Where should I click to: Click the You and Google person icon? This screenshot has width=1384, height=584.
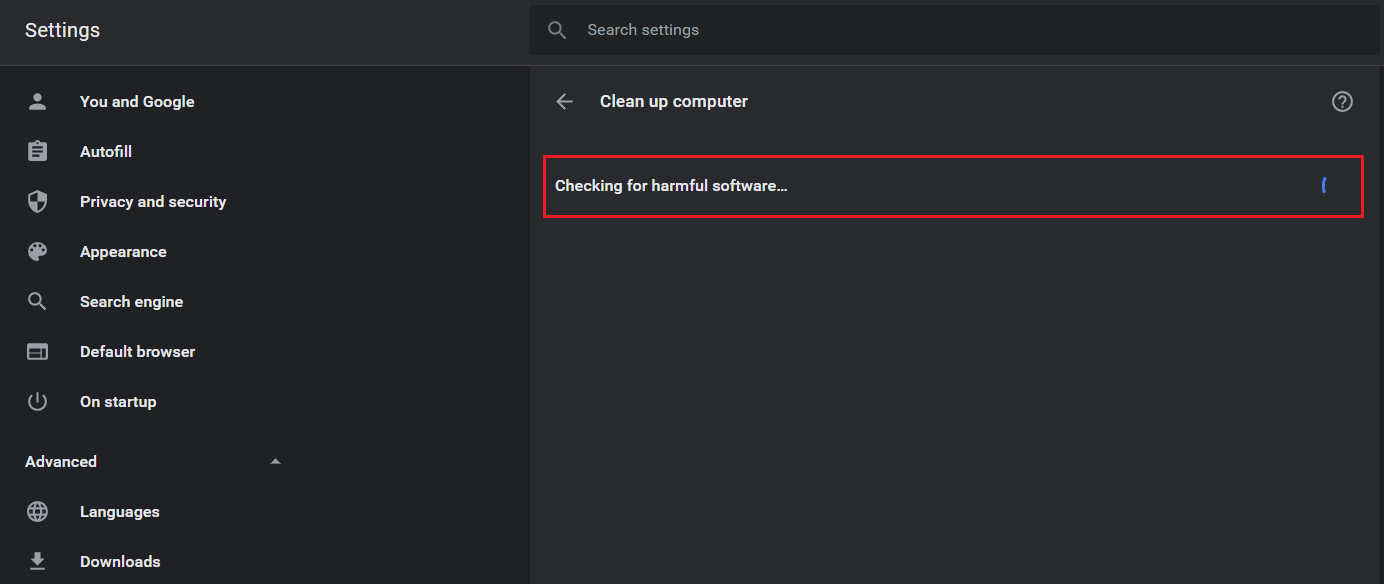click(37, 101)
